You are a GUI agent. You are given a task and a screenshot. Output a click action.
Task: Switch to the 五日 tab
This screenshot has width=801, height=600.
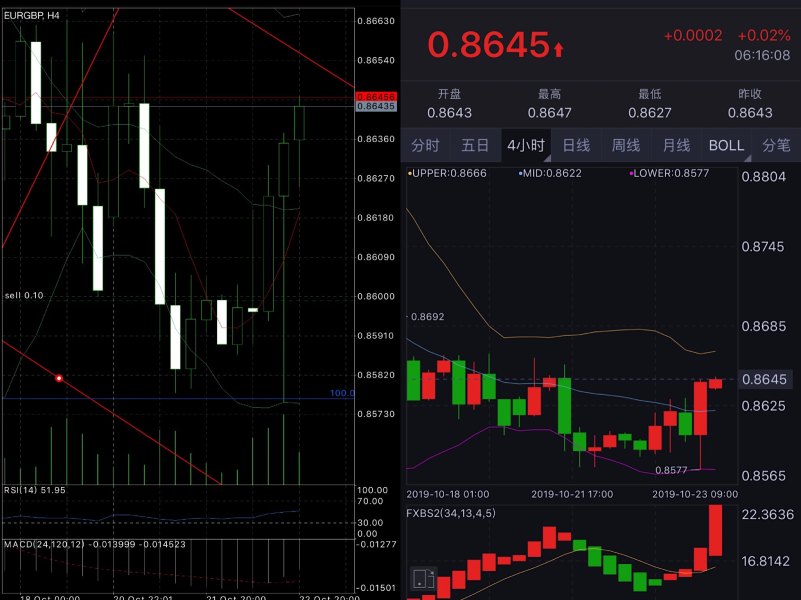tap(475, 145)
